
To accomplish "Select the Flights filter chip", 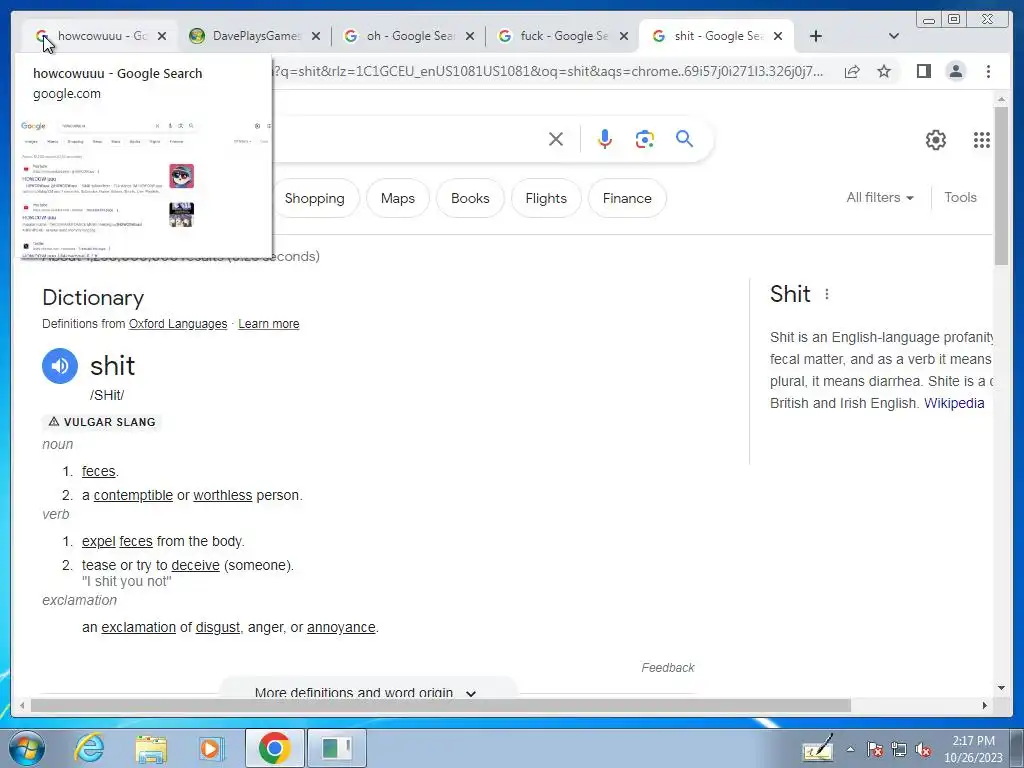I will point(546,199).
